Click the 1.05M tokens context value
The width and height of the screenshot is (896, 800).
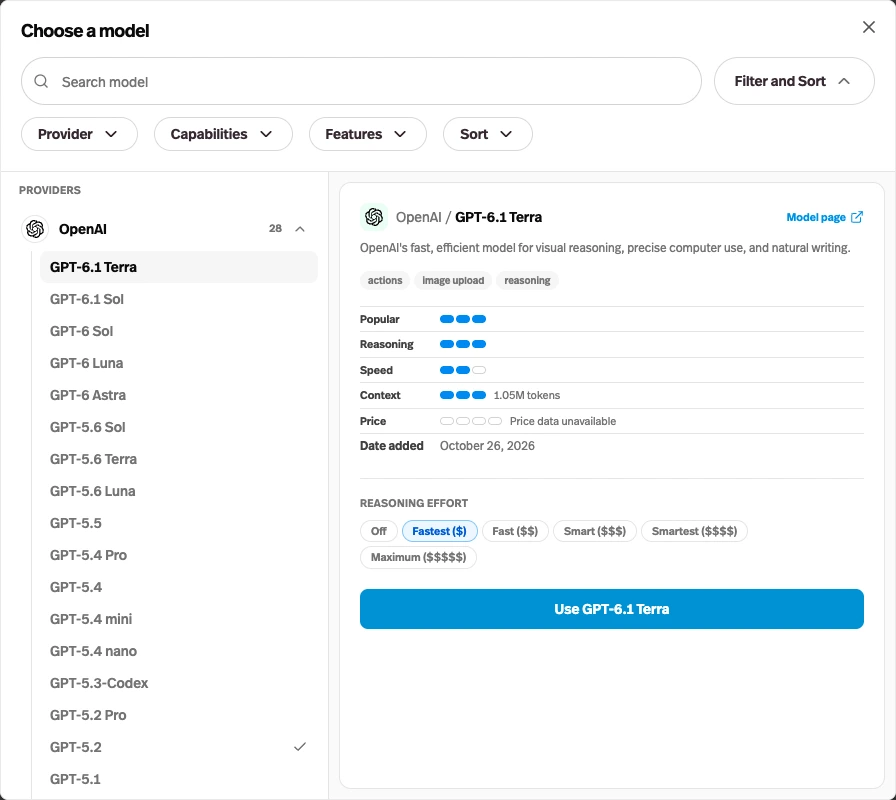(527, 395)
